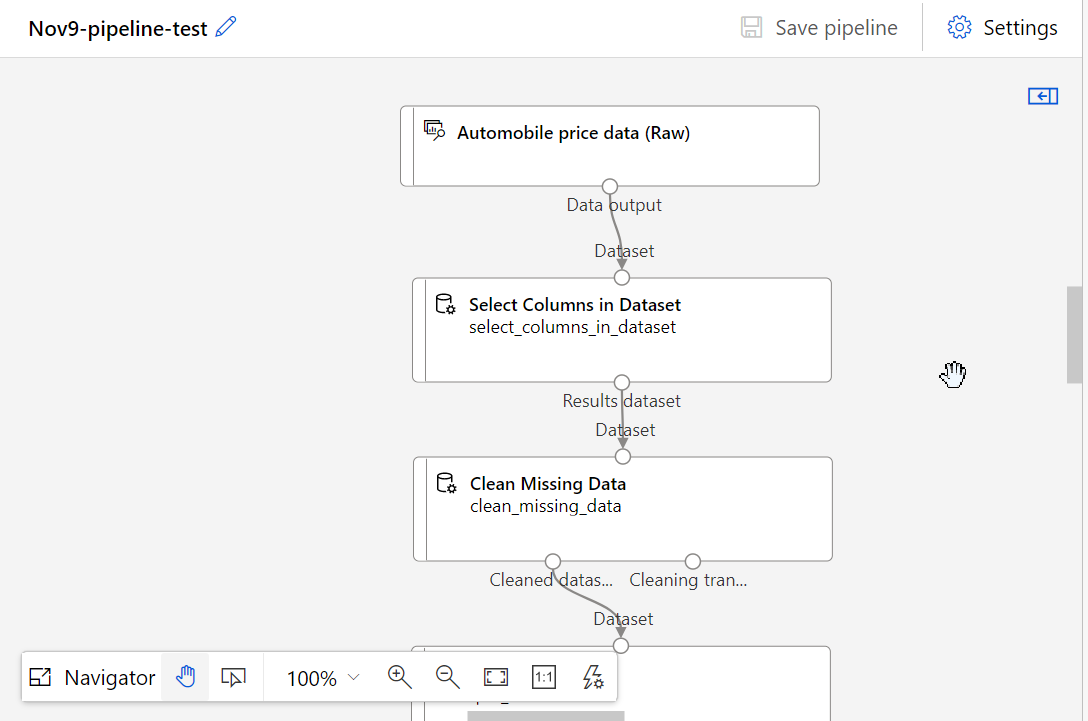Screen dimensions: 1088x721
Task: Click the zoom to fit icon
Action: 496,677
